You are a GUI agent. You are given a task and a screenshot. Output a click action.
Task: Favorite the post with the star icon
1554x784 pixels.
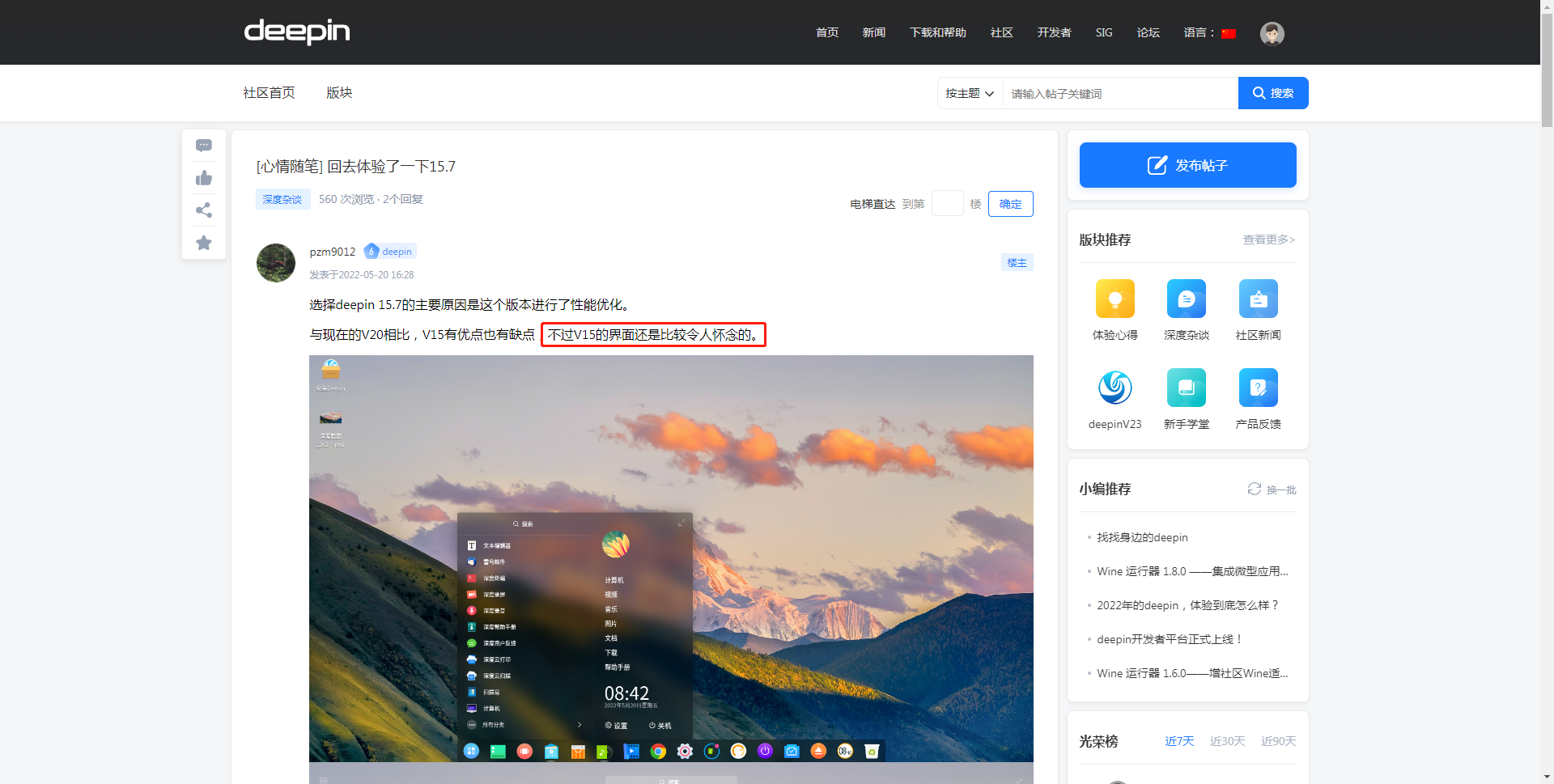204,243
